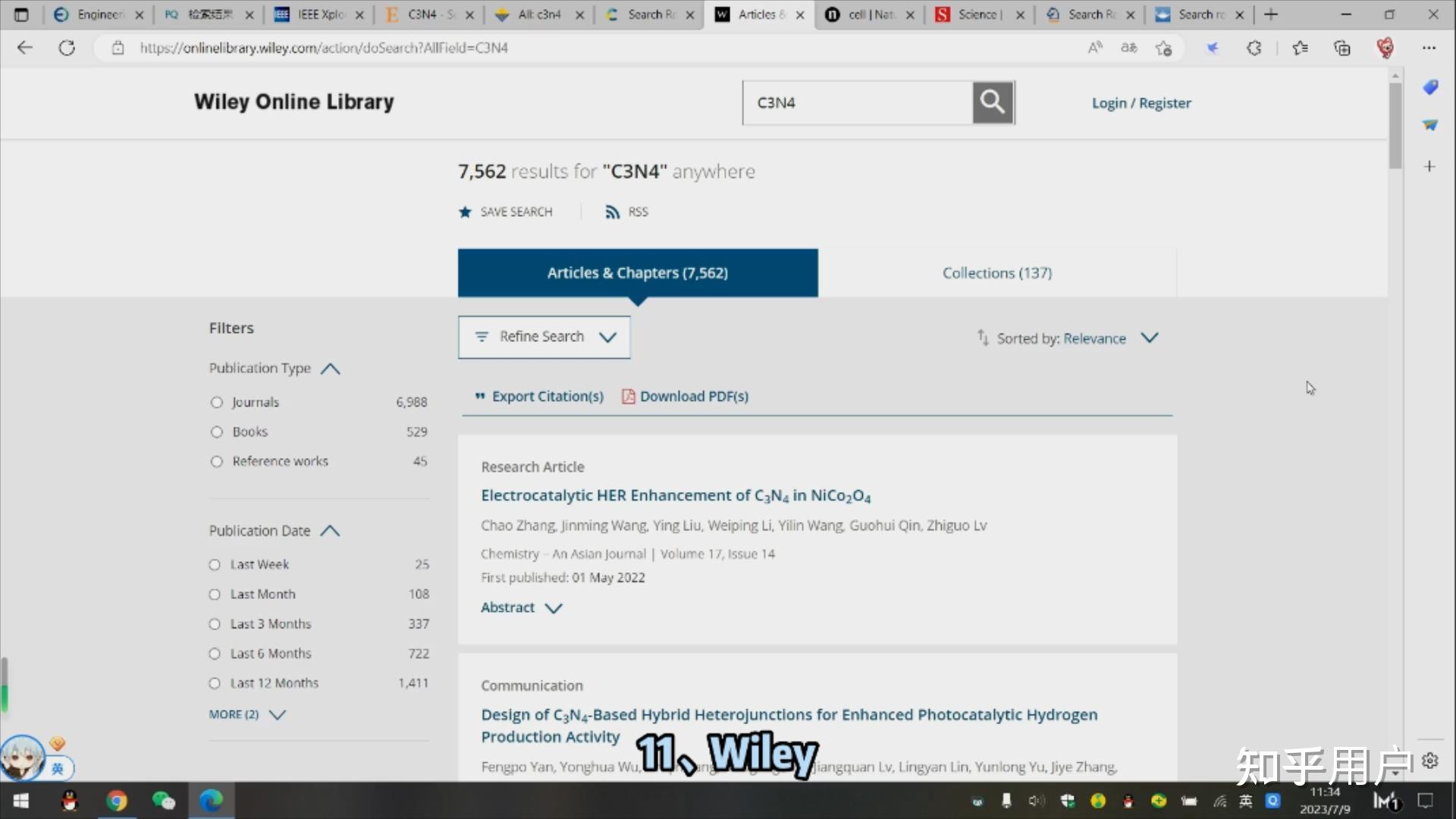Click the browser back arrow
1456x819 pixels.
pyautogui.click(x=25, y=48)
